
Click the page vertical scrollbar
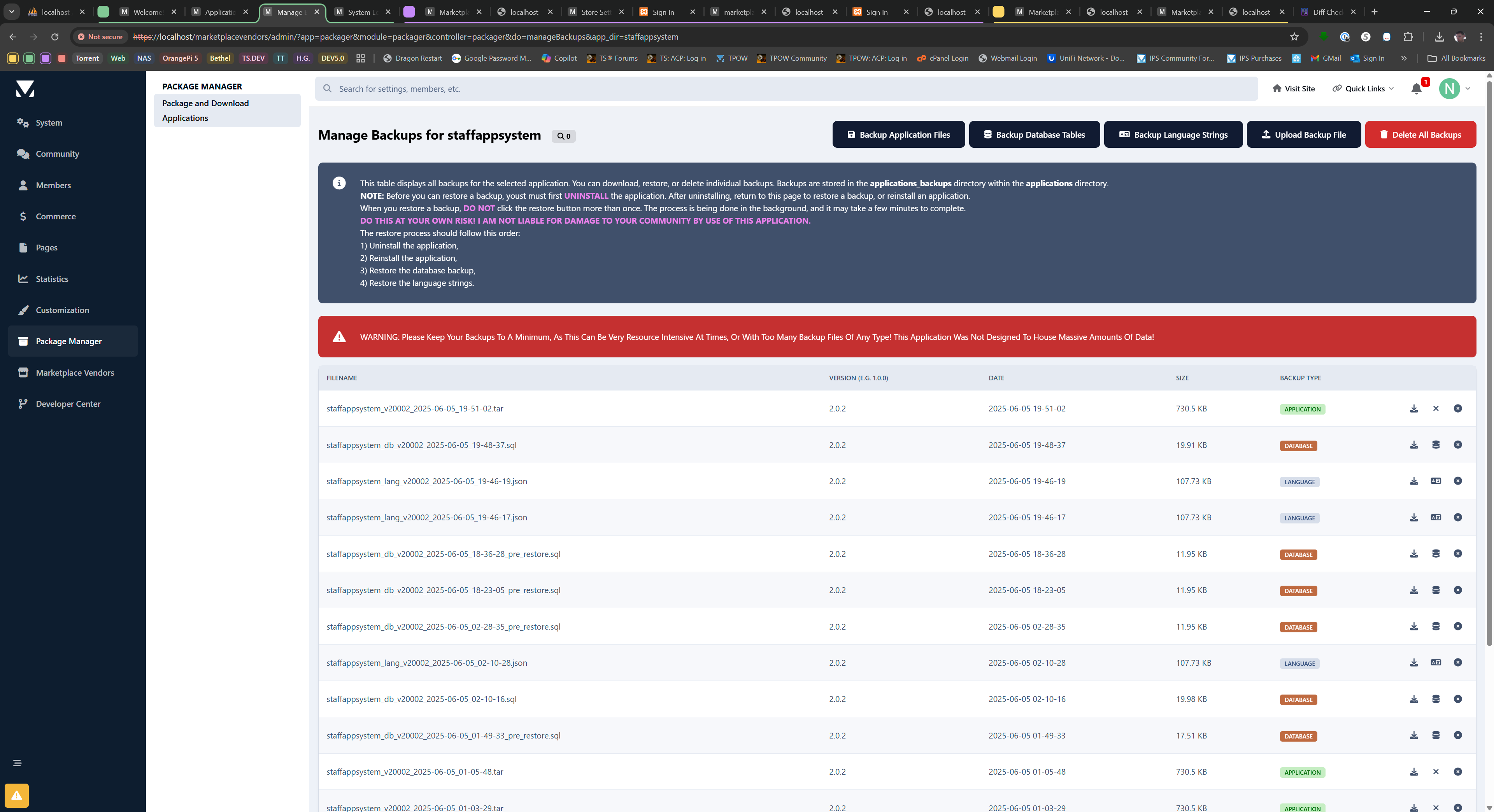pyautogui.click(x=1489, y=363)
